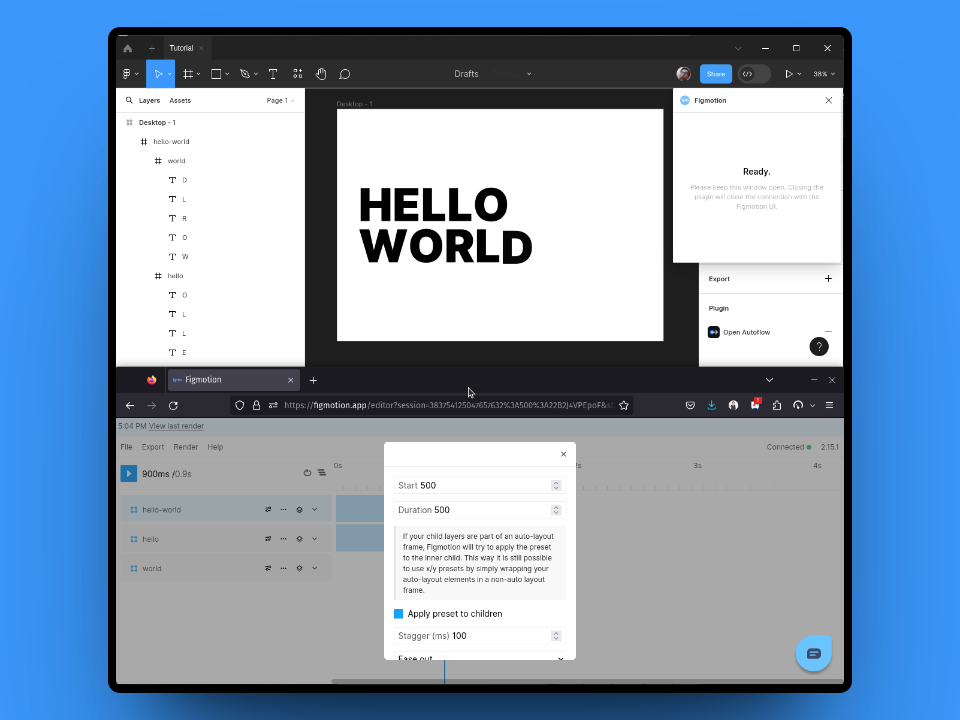Viewport: 960px width, 720px height.
Task: Open Figmotion File menu
Action: [126, 447]
